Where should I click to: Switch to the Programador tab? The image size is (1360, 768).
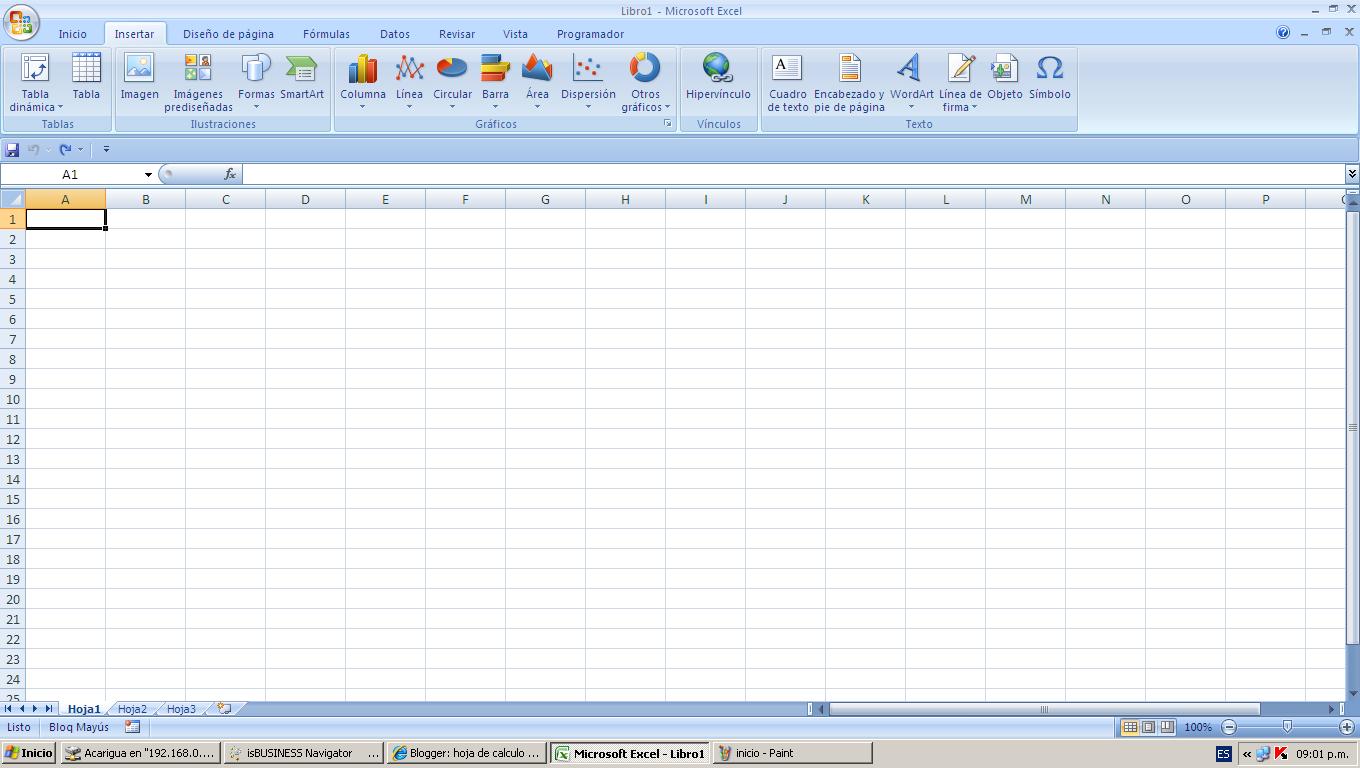pyautogui.click(x=590, y=34)
